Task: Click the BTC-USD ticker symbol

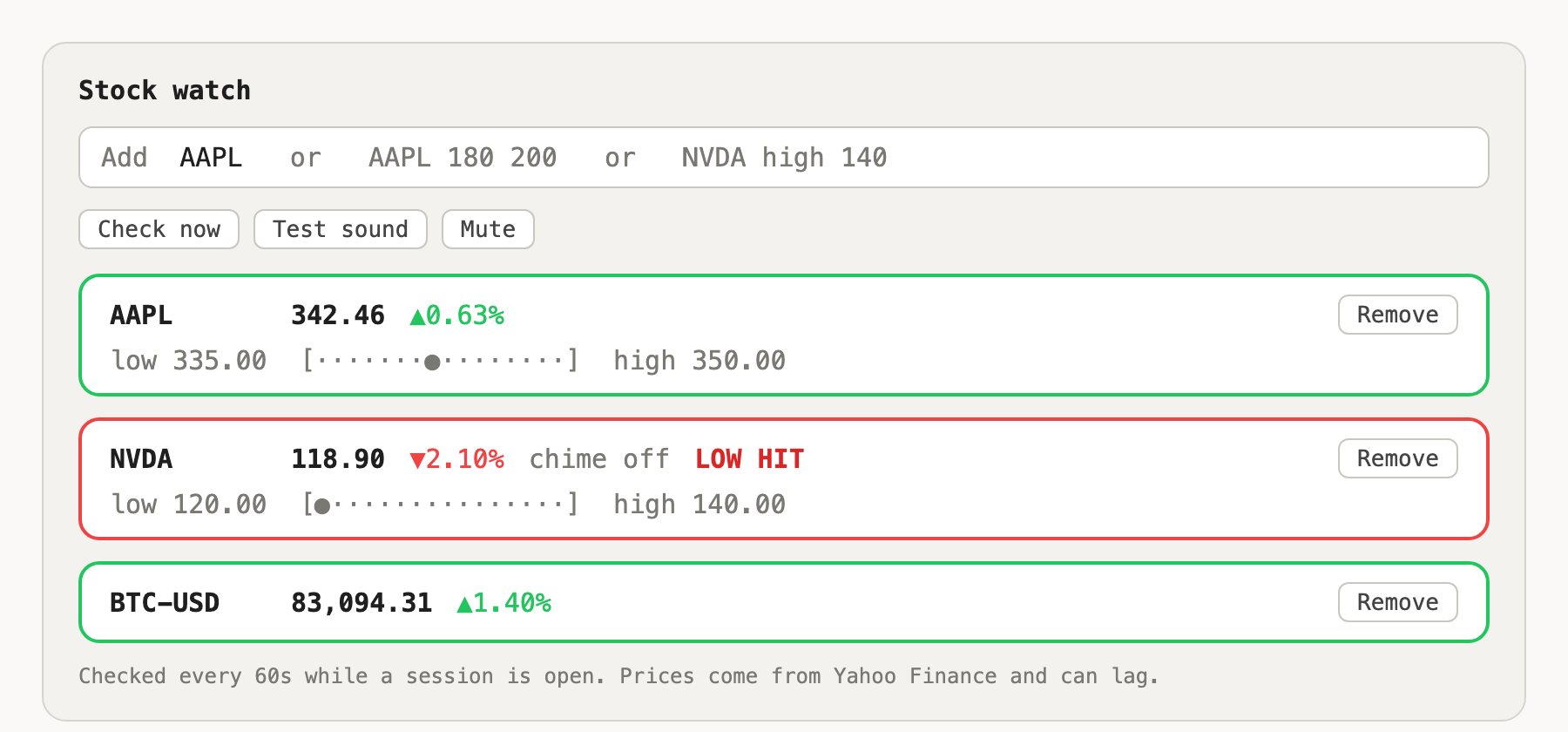Action: click(165, 602)
